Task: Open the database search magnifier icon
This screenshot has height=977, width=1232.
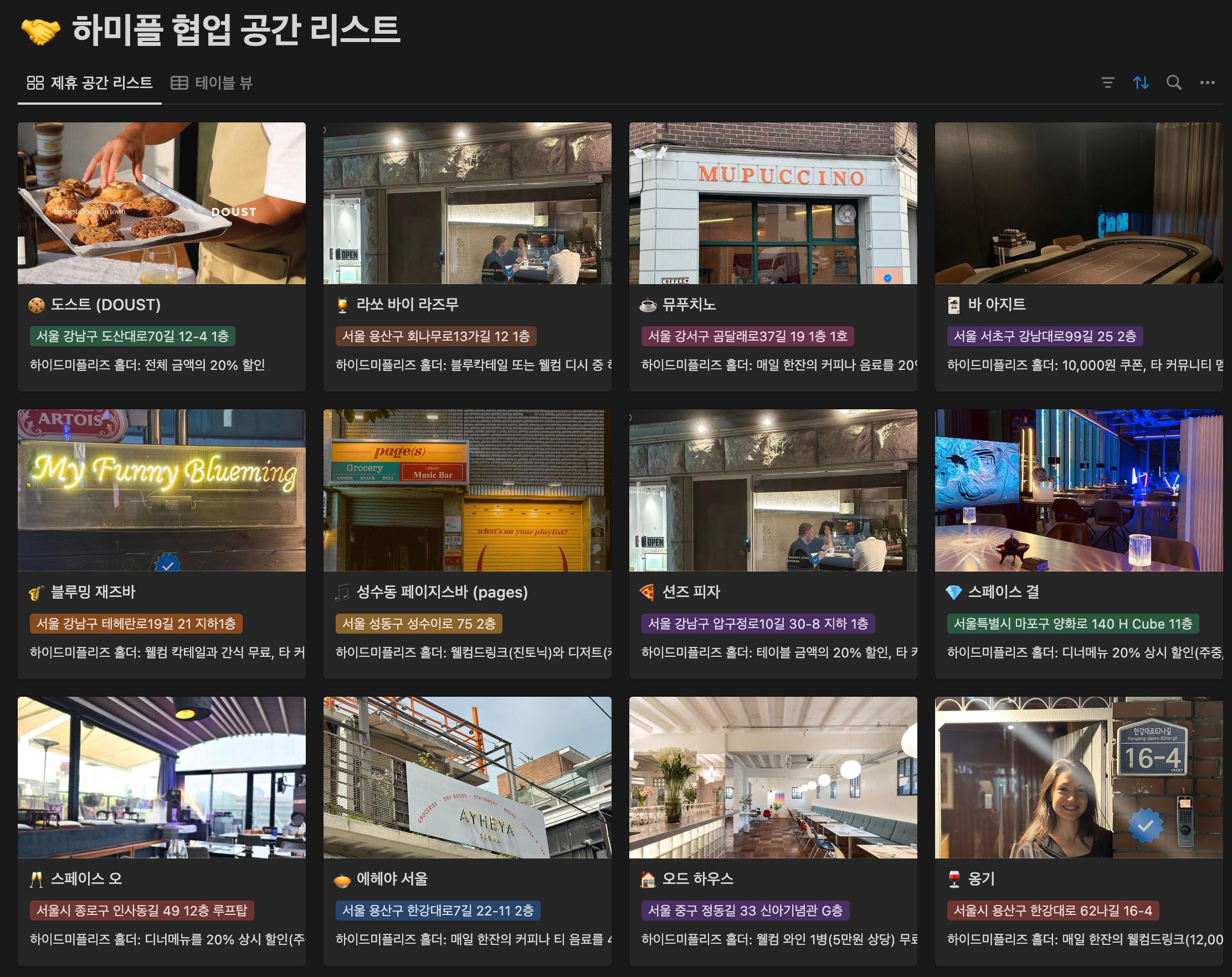Action: coord(1174,83)
